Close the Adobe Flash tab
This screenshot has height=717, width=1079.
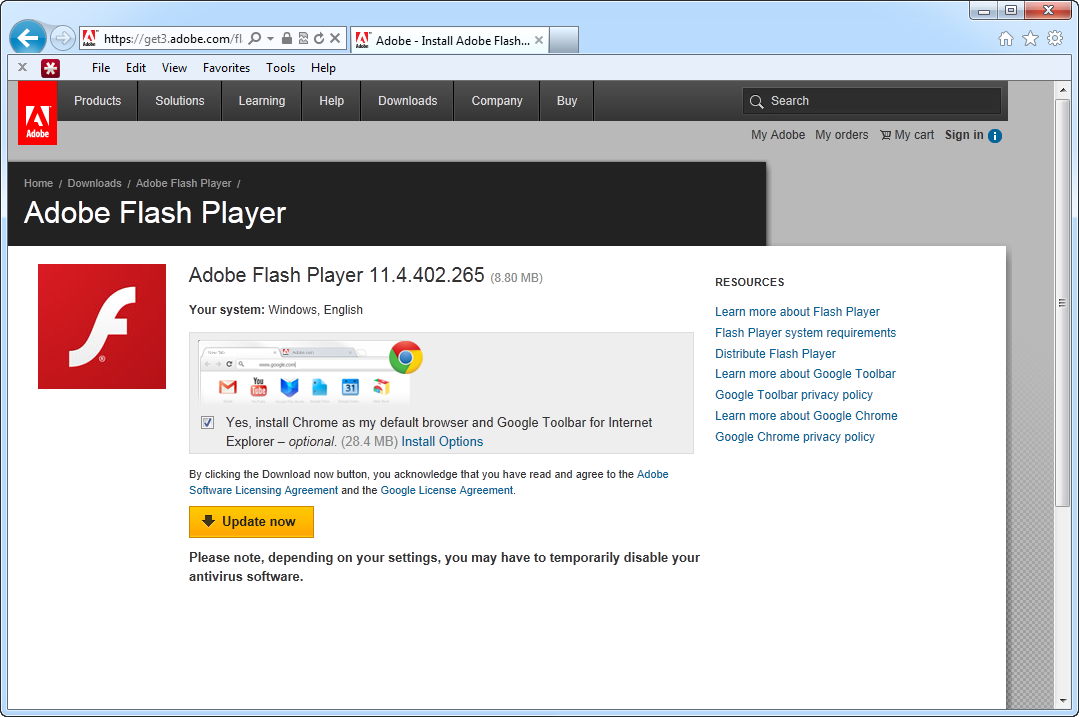click(x=539, y=41)
